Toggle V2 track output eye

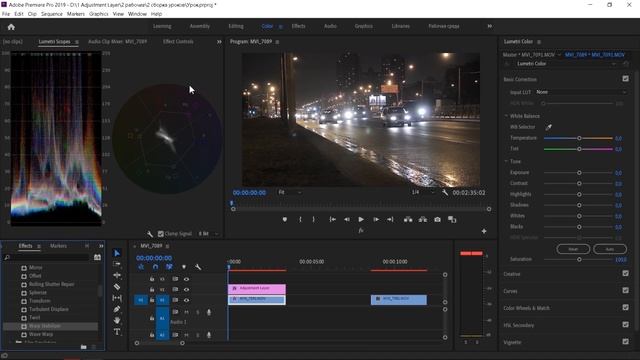point(187,289)
